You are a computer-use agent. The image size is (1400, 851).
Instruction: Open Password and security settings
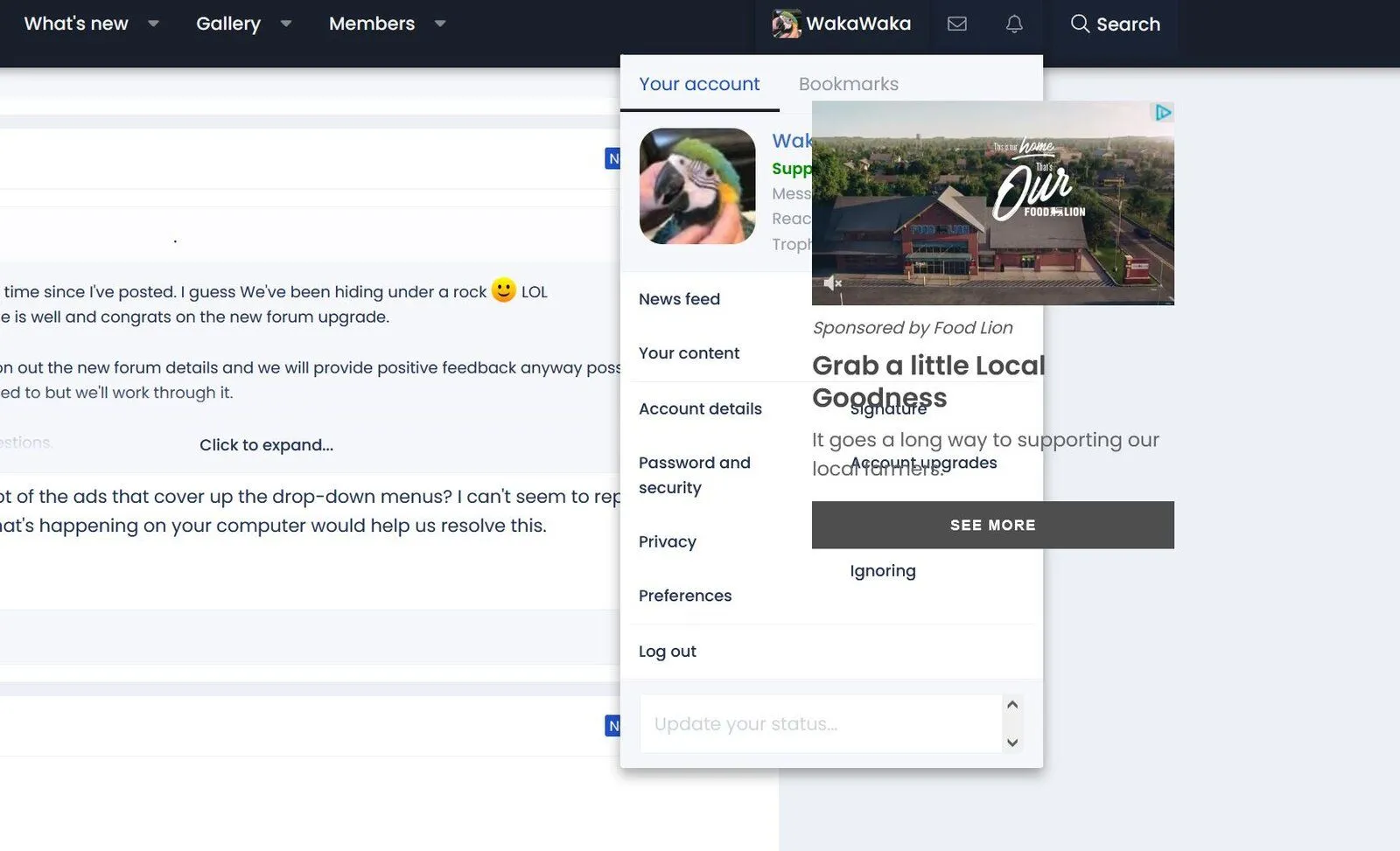click(694, 475)
